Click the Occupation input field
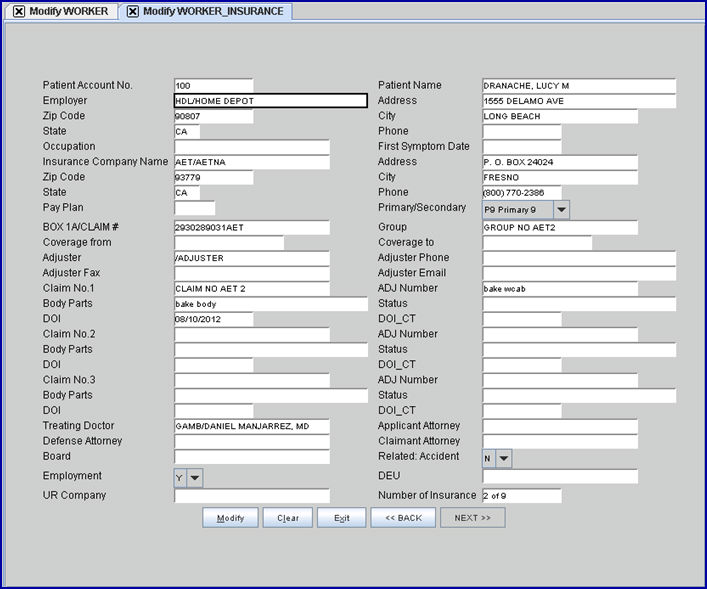The height and width of the screenshot is (589, 707). click(x=252, y=147)
